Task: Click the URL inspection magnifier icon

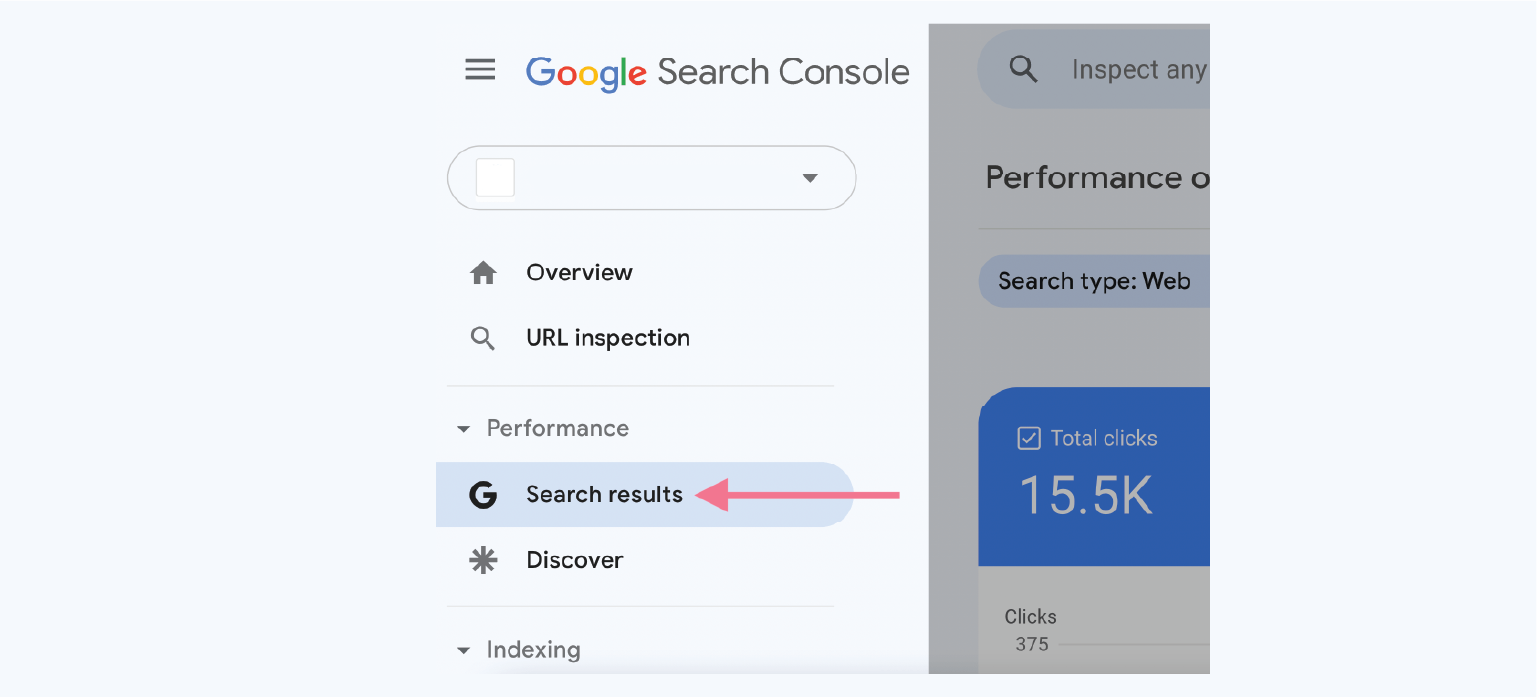Action: point(483,339)
